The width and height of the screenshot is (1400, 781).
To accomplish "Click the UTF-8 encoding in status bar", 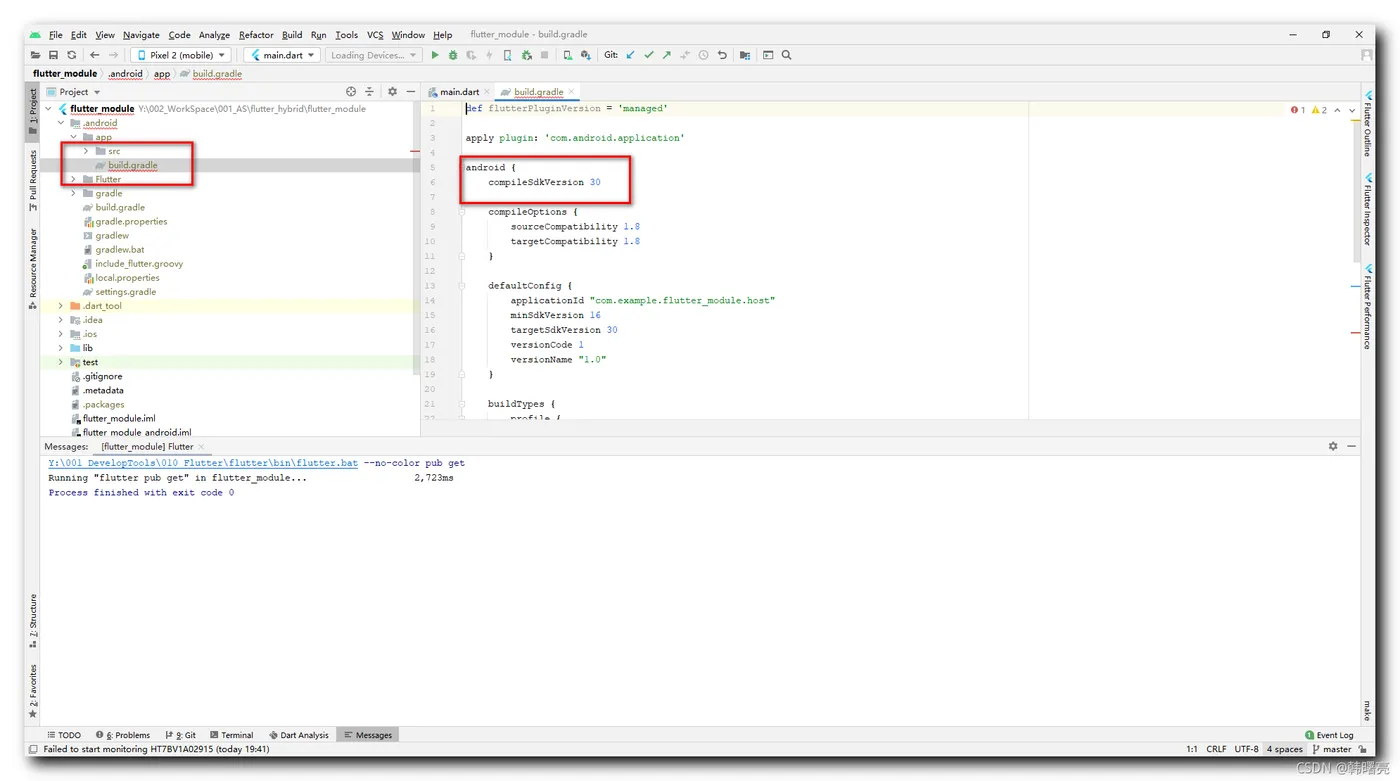I will pos(1246,749).
